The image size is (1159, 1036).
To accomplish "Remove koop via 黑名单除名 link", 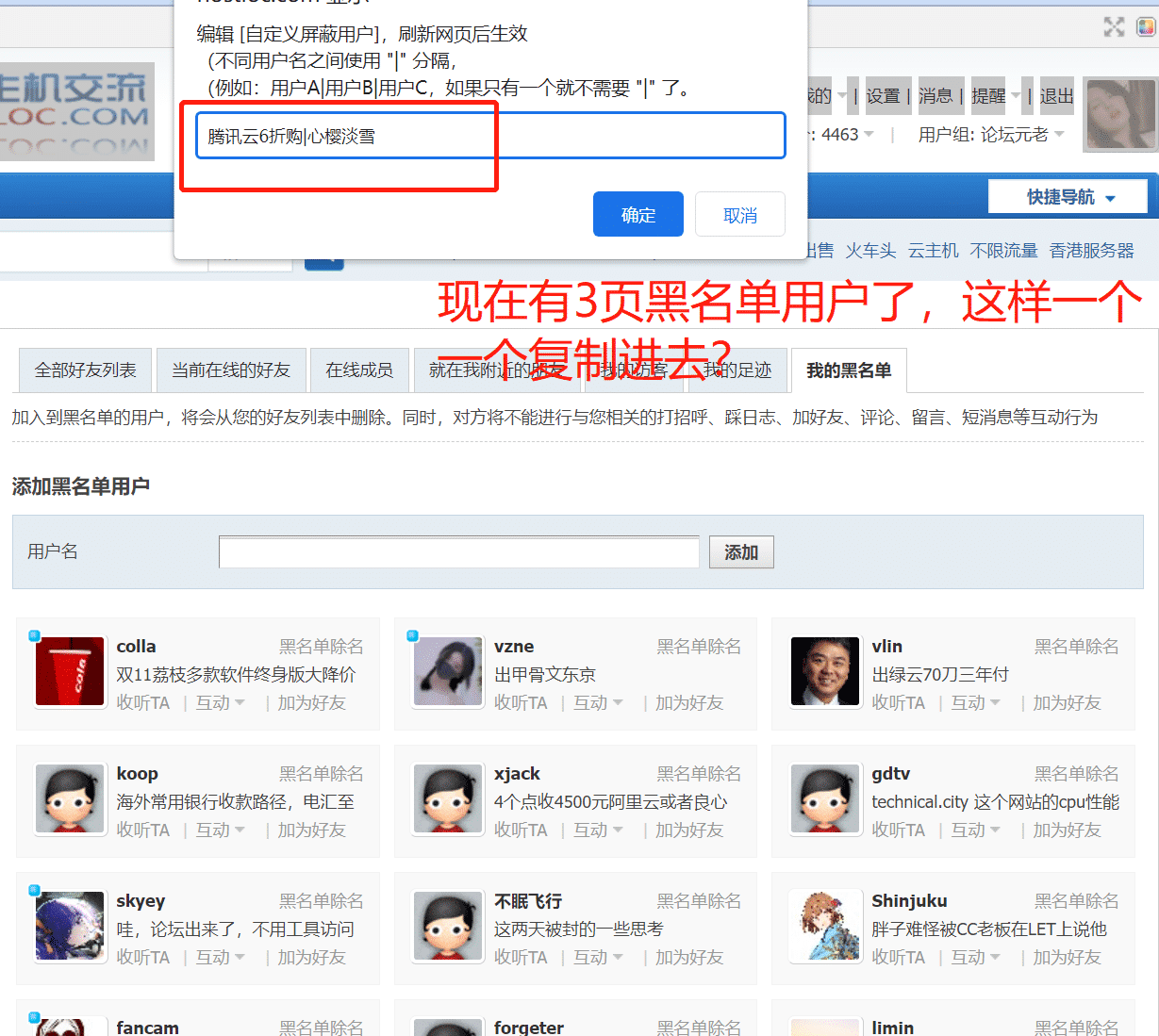I will pos(321,774).
